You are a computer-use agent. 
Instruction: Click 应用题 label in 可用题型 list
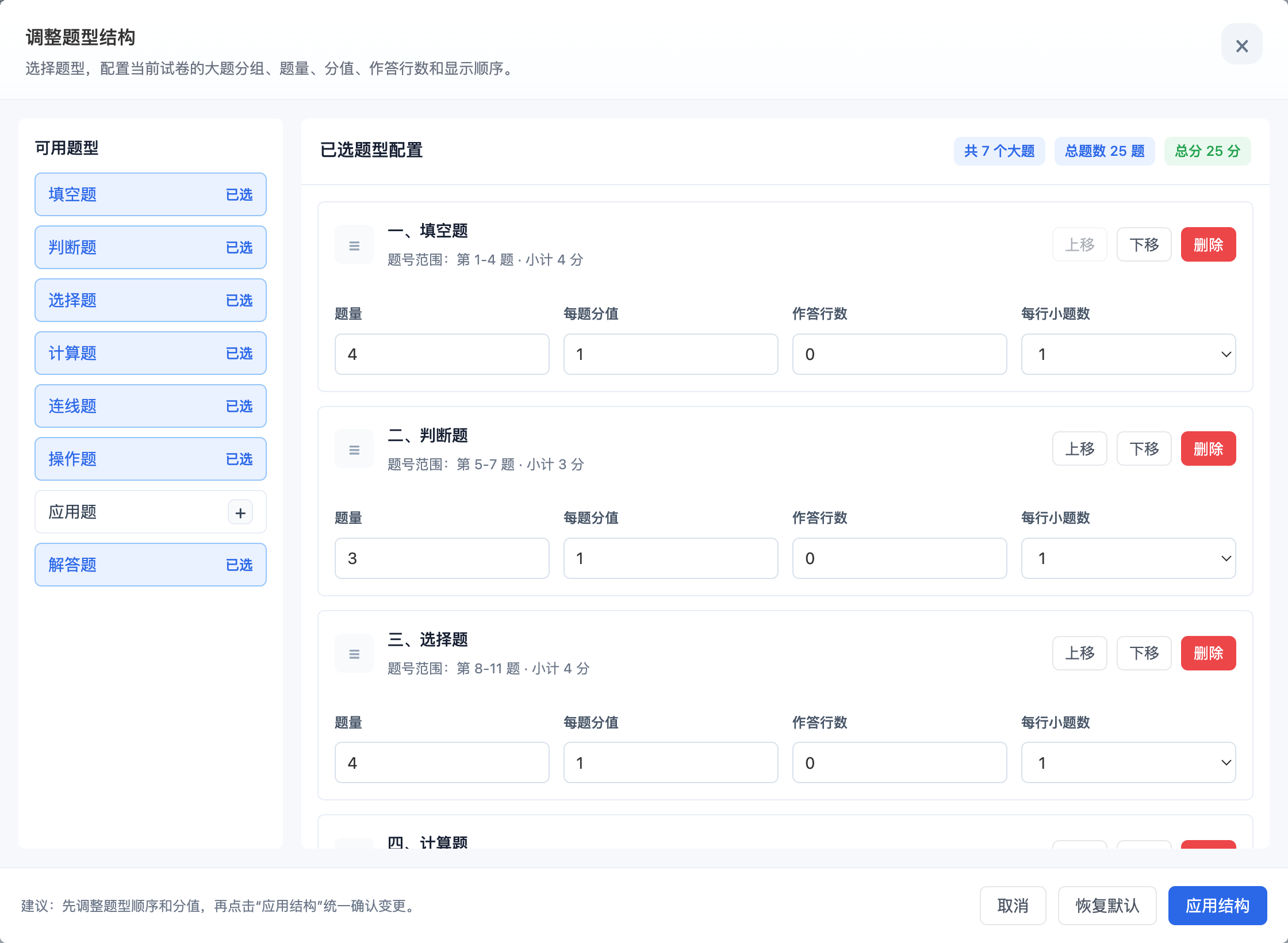pos(72,512)
